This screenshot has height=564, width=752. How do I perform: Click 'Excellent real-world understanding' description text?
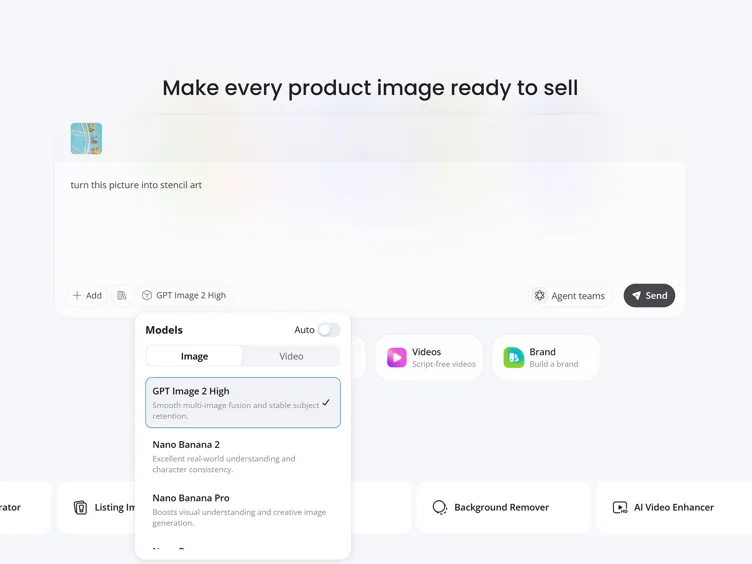(x=223, y=464)
